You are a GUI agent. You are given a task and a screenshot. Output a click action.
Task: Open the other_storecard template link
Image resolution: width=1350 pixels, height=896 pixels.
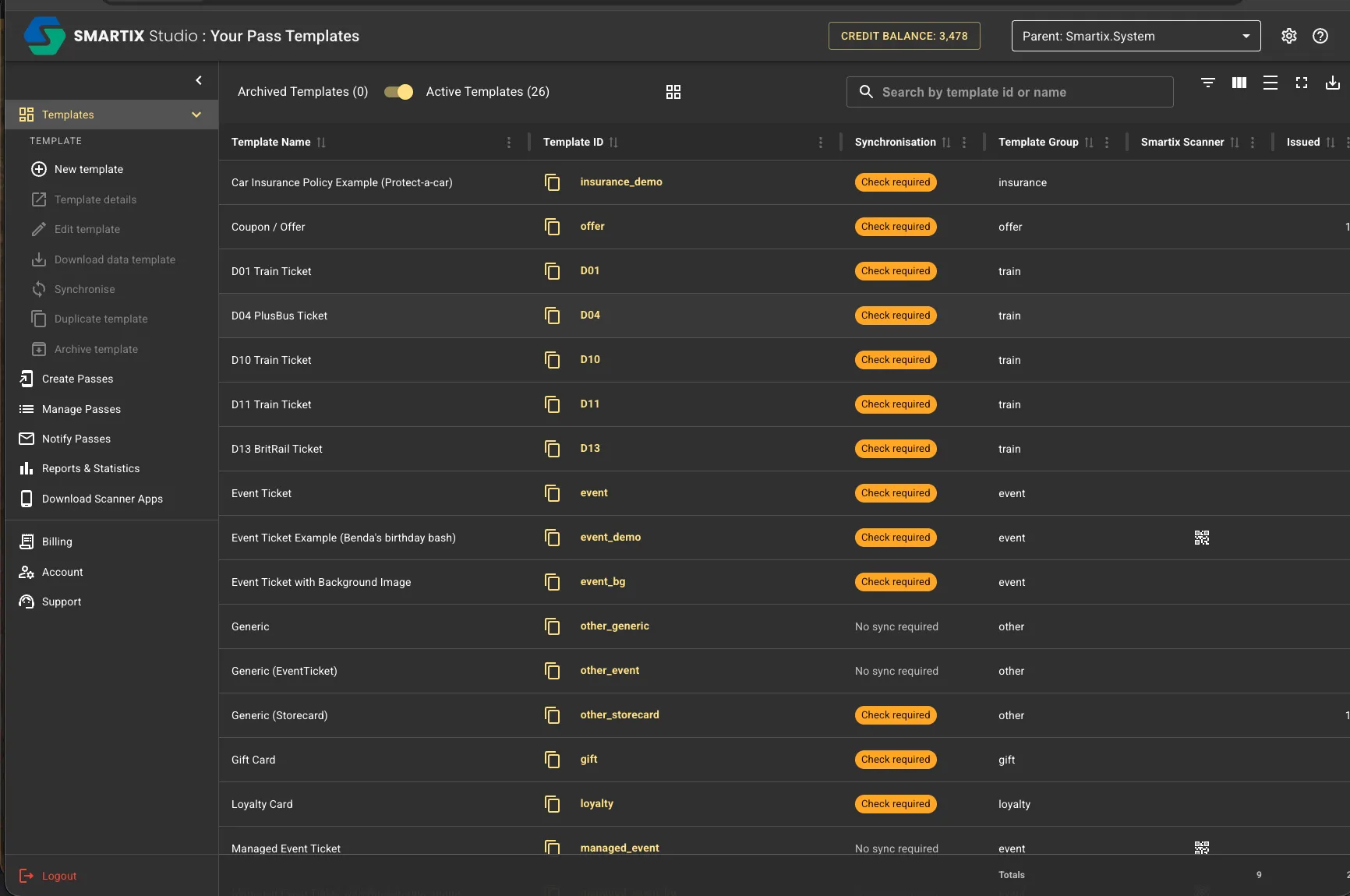620,714
